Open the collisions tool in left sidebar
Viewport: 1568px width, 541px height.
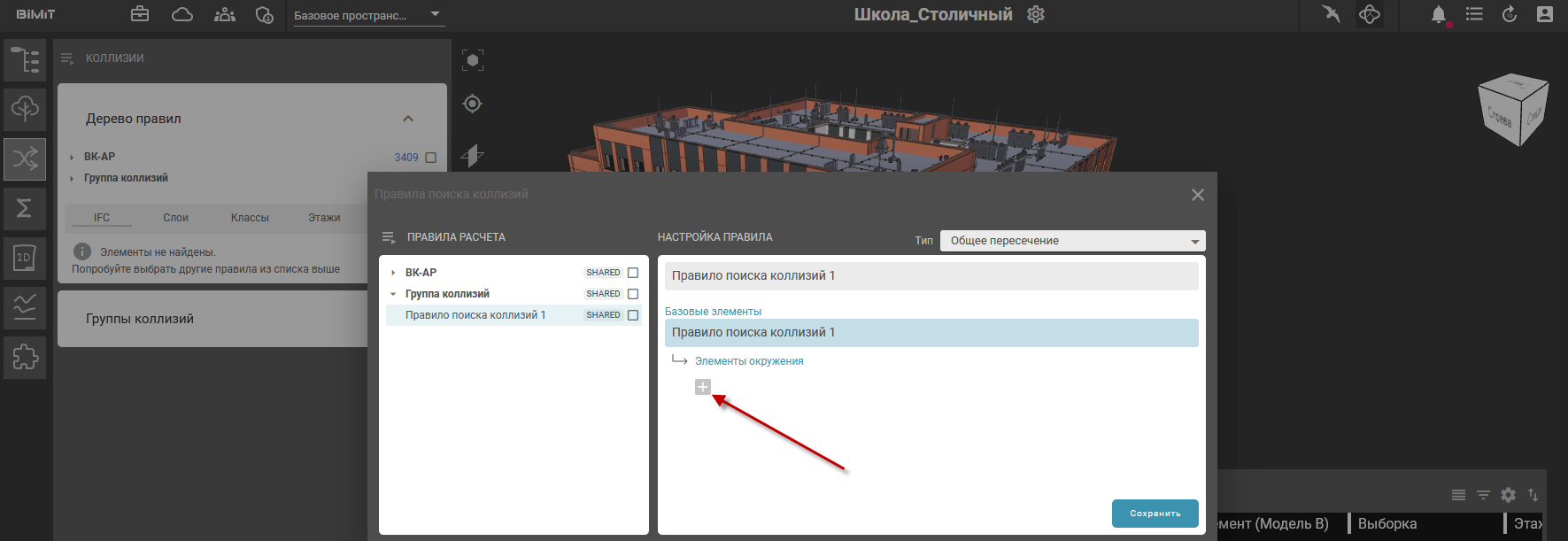[25, 159]
